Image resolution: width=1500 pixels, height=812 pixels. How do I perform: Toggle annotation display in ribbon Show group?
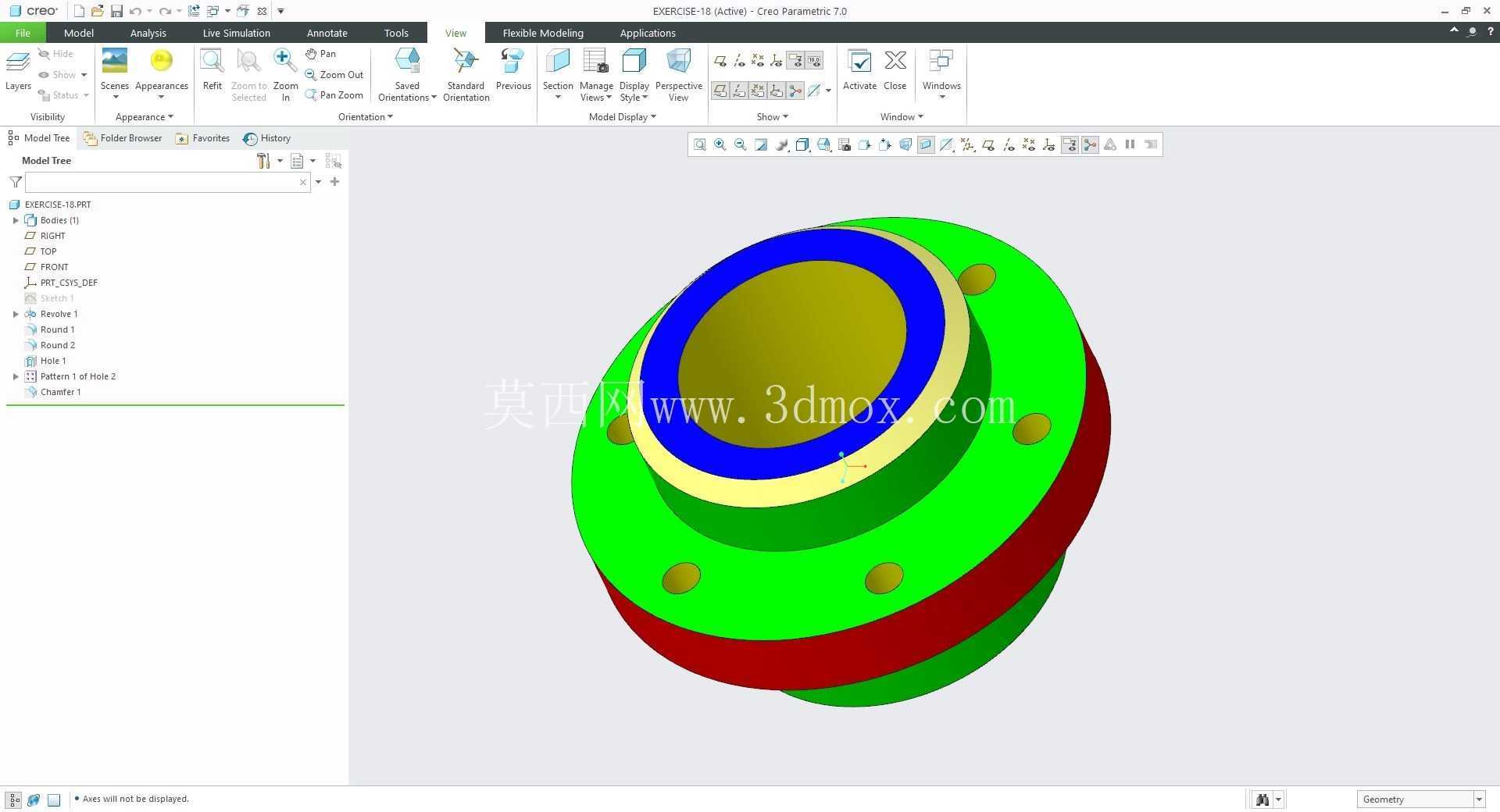point(795,60)
